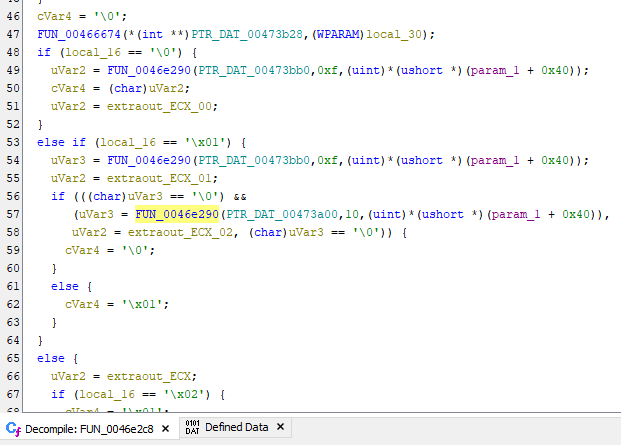Click the Decompile tab's Cf icon

point(13,428)
